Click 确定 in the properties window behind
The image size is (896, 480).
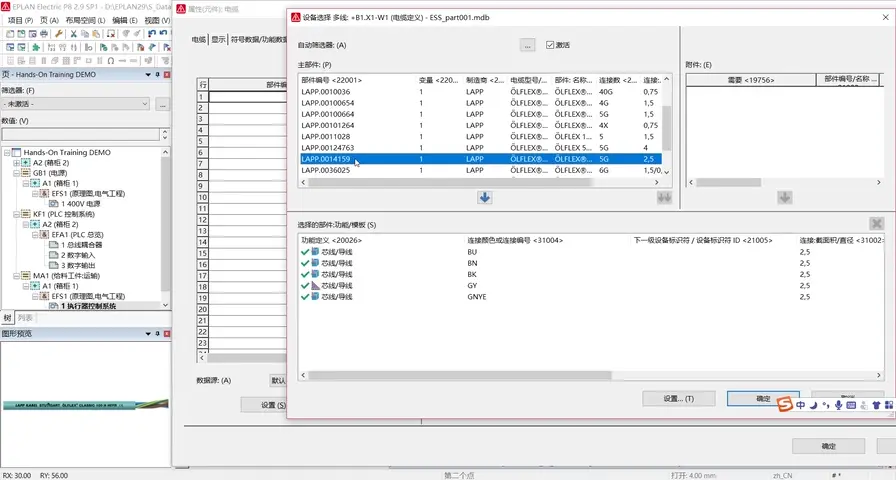pyautogui.click(x=829, y=446)
